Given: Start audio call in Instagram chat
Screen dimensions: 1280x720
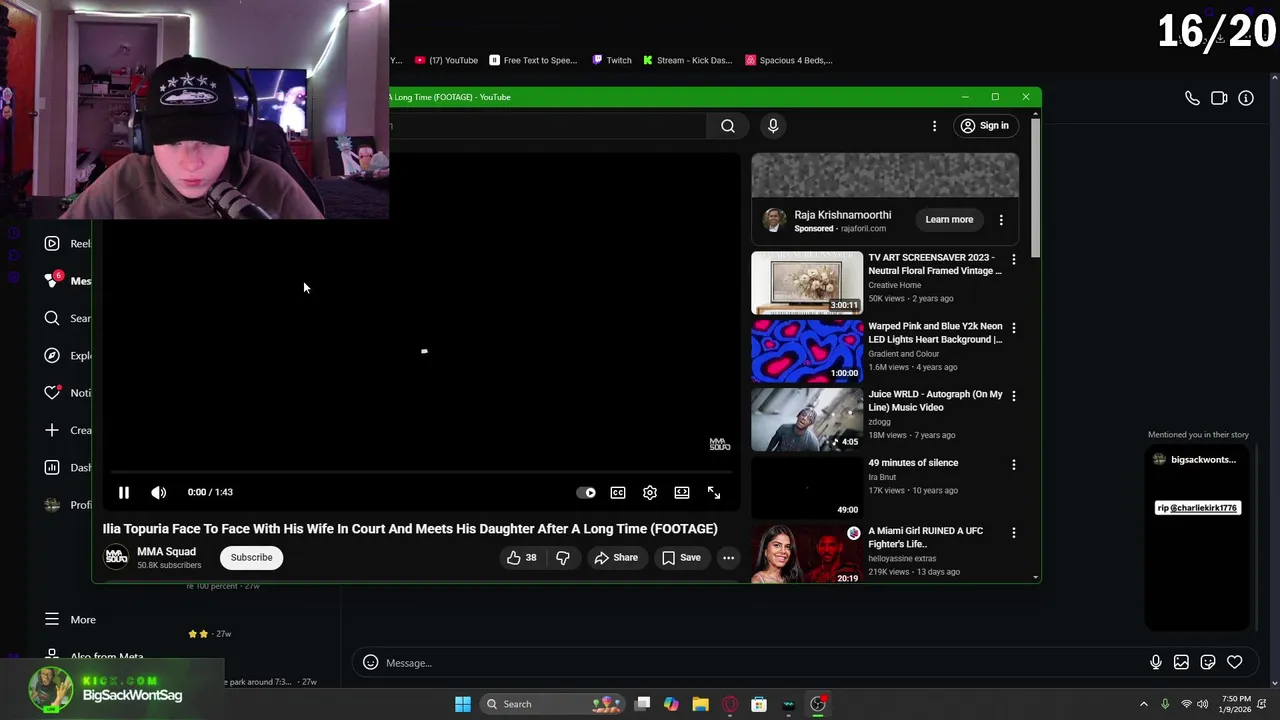Looking at the screenshot, I should point(1192,98).
